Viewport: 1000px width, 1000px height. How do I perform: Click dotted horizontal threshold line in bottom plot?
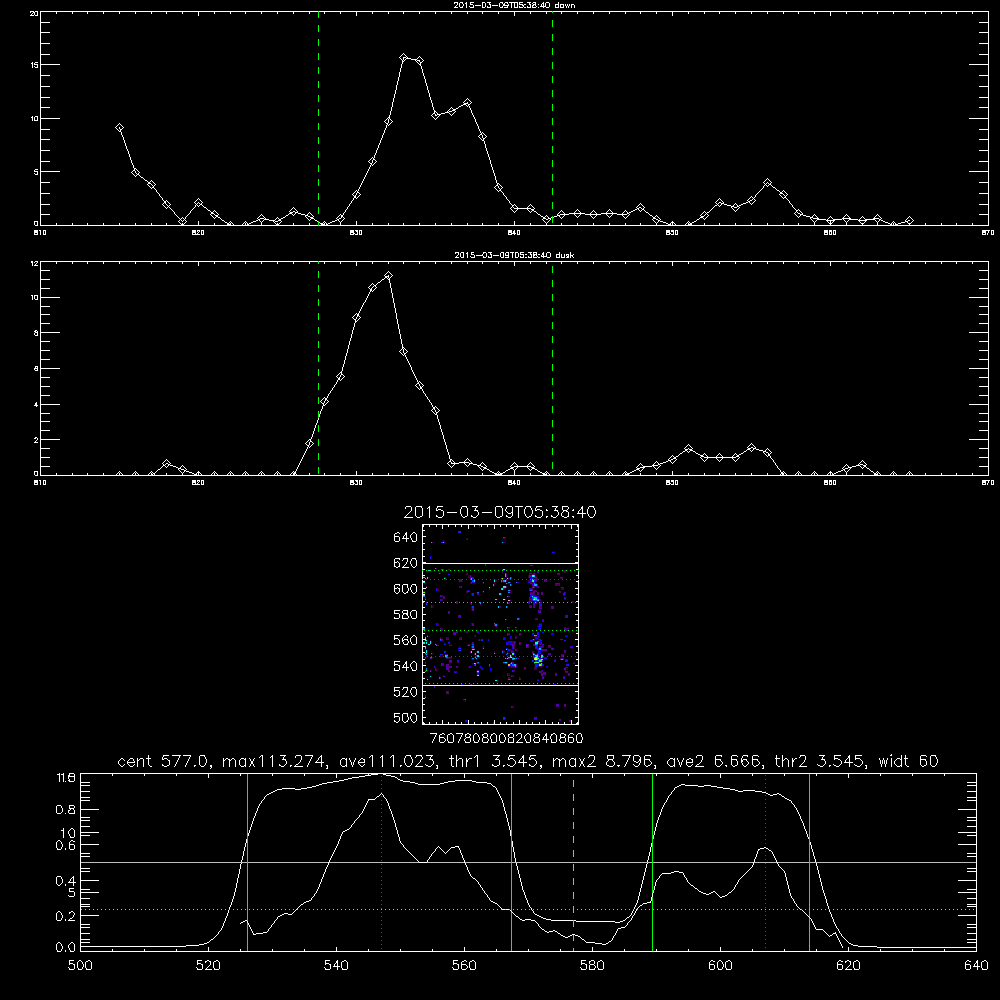[529, 909]
